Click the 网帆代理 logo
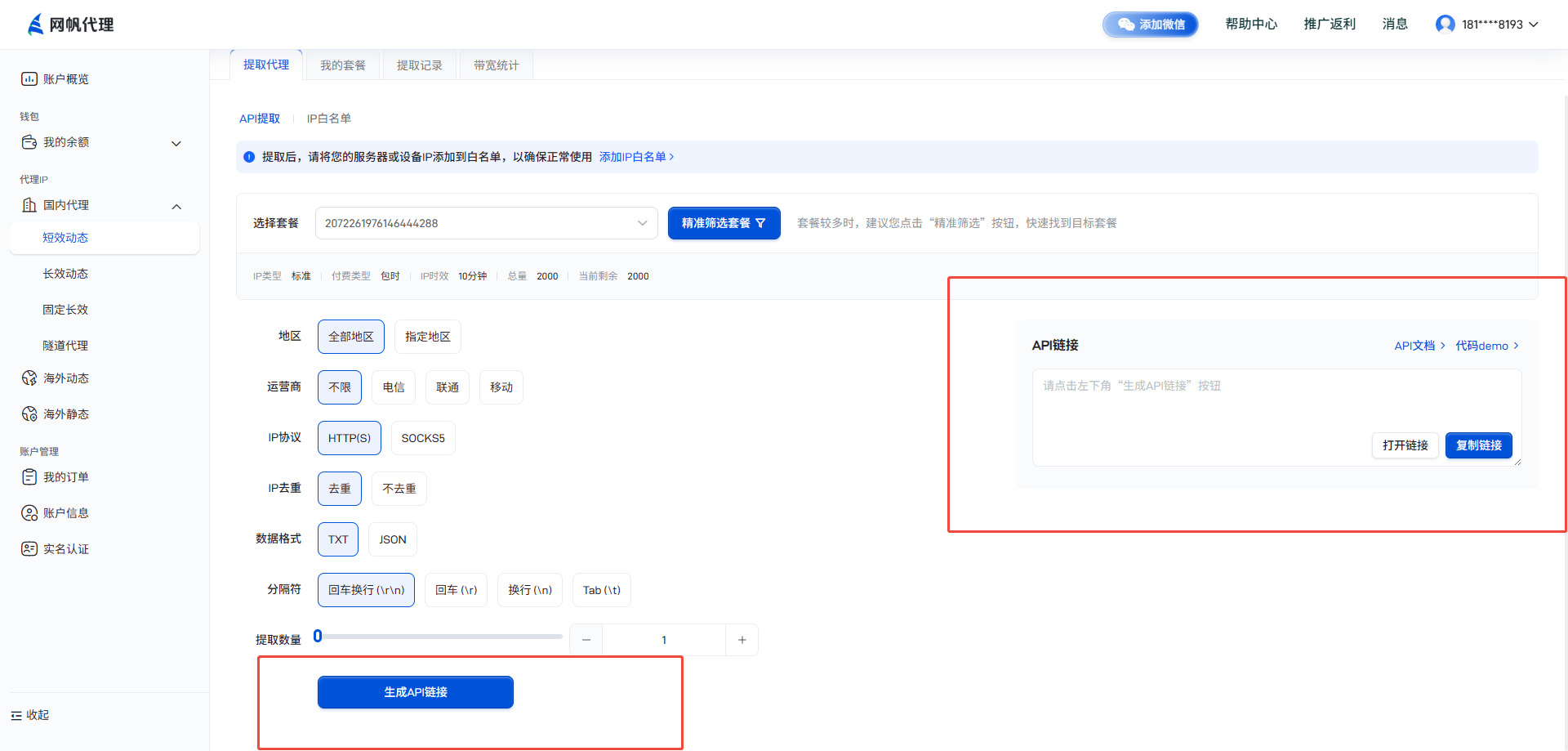 coord(70,25)
